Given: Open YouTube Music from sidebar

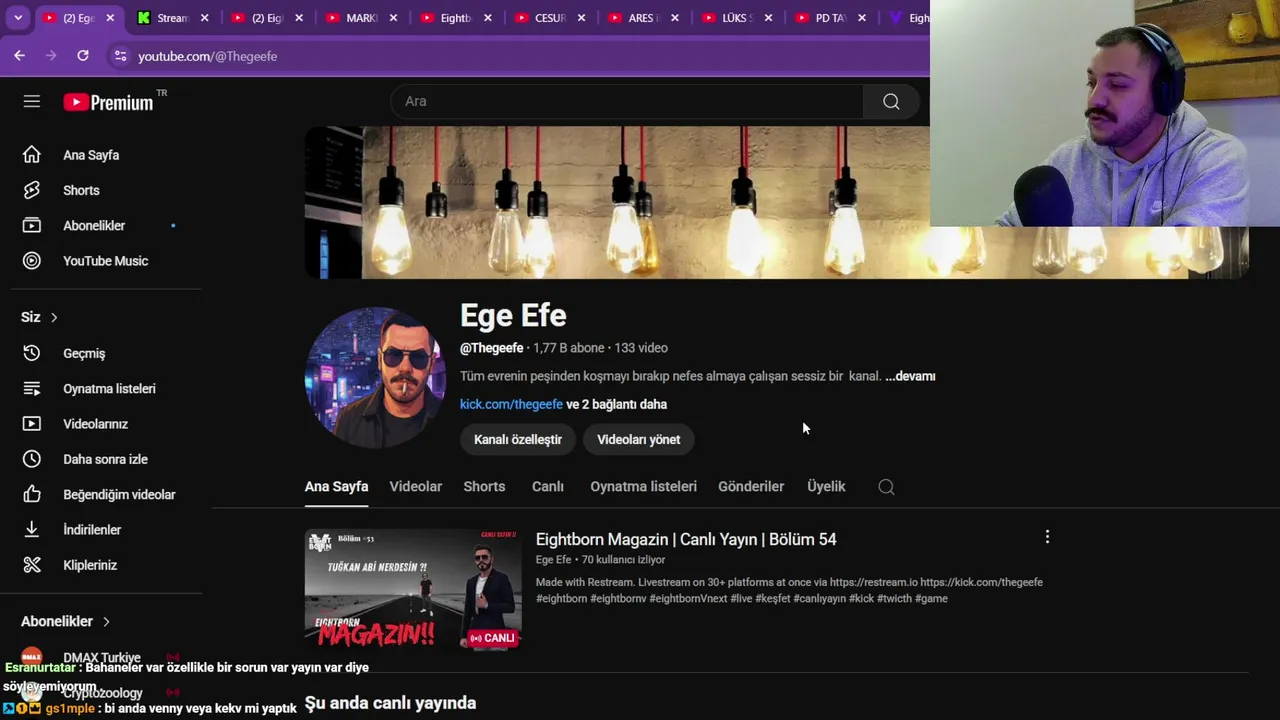Looking at the screenshot, I should 105,261.
